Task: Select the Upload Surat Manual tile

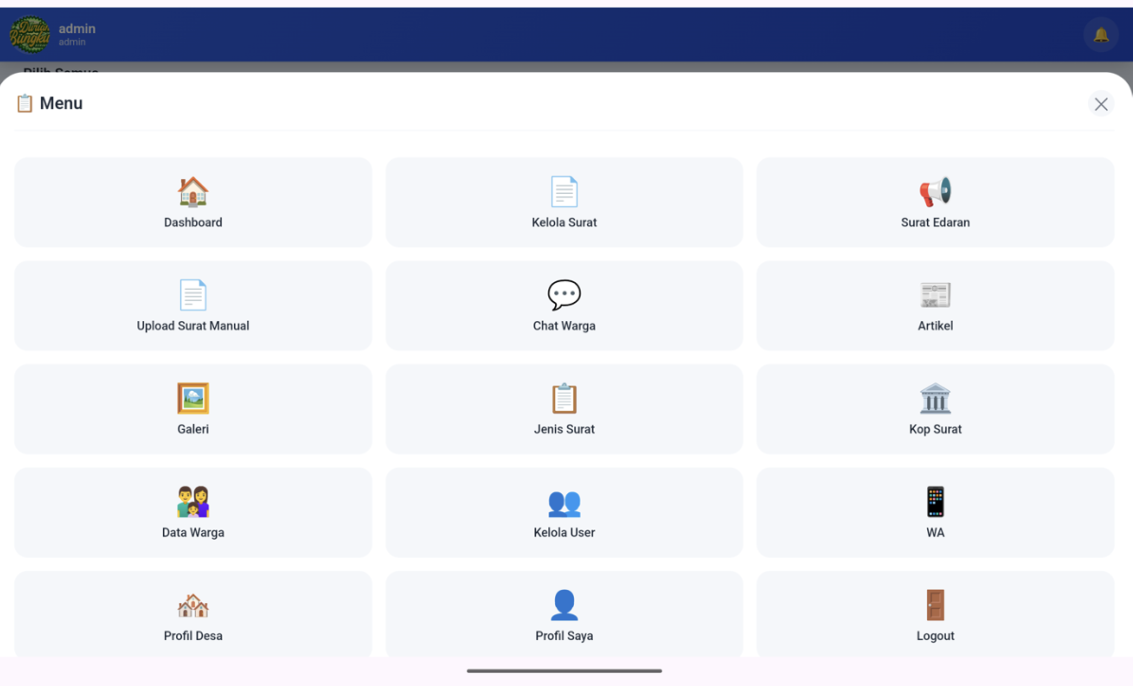Action: click(x=193, y=306)
